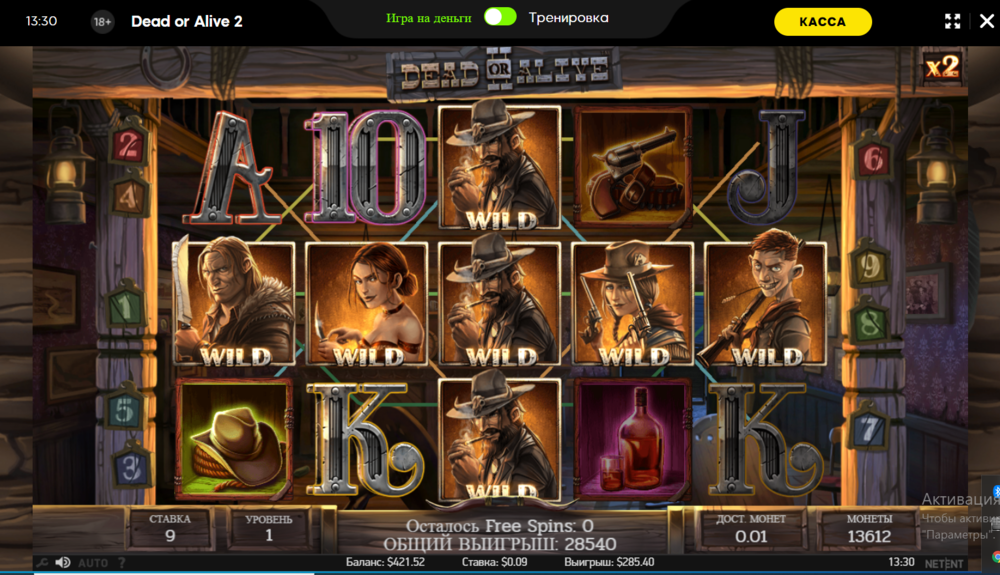
Task: Mute the game sound speaker icon
Action: [62, 562]
